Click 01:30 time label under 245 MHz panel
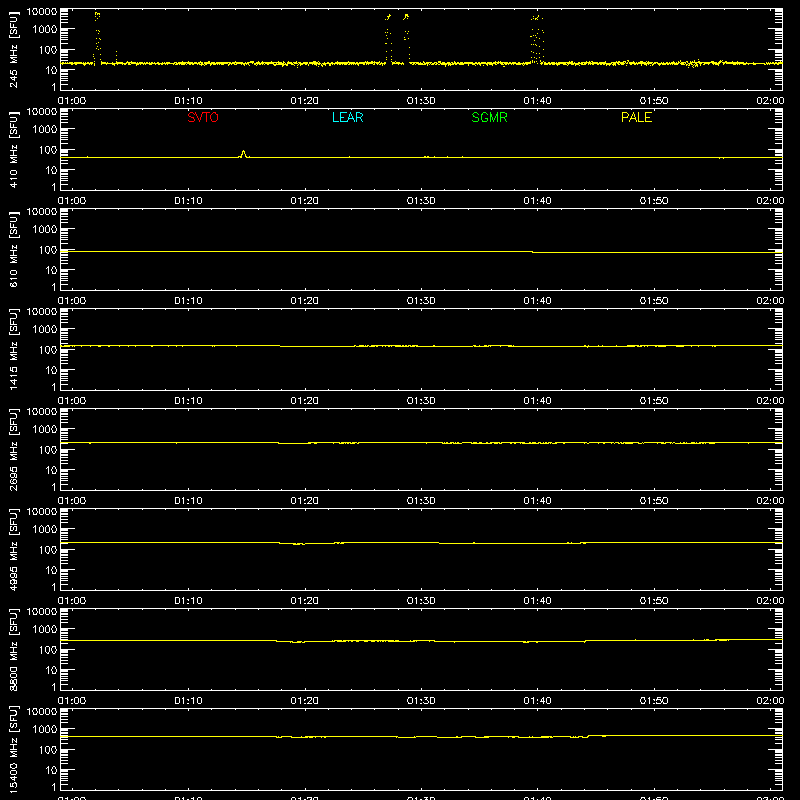The width and height of the screenshot is (800, 800). [x=421, y=101]
